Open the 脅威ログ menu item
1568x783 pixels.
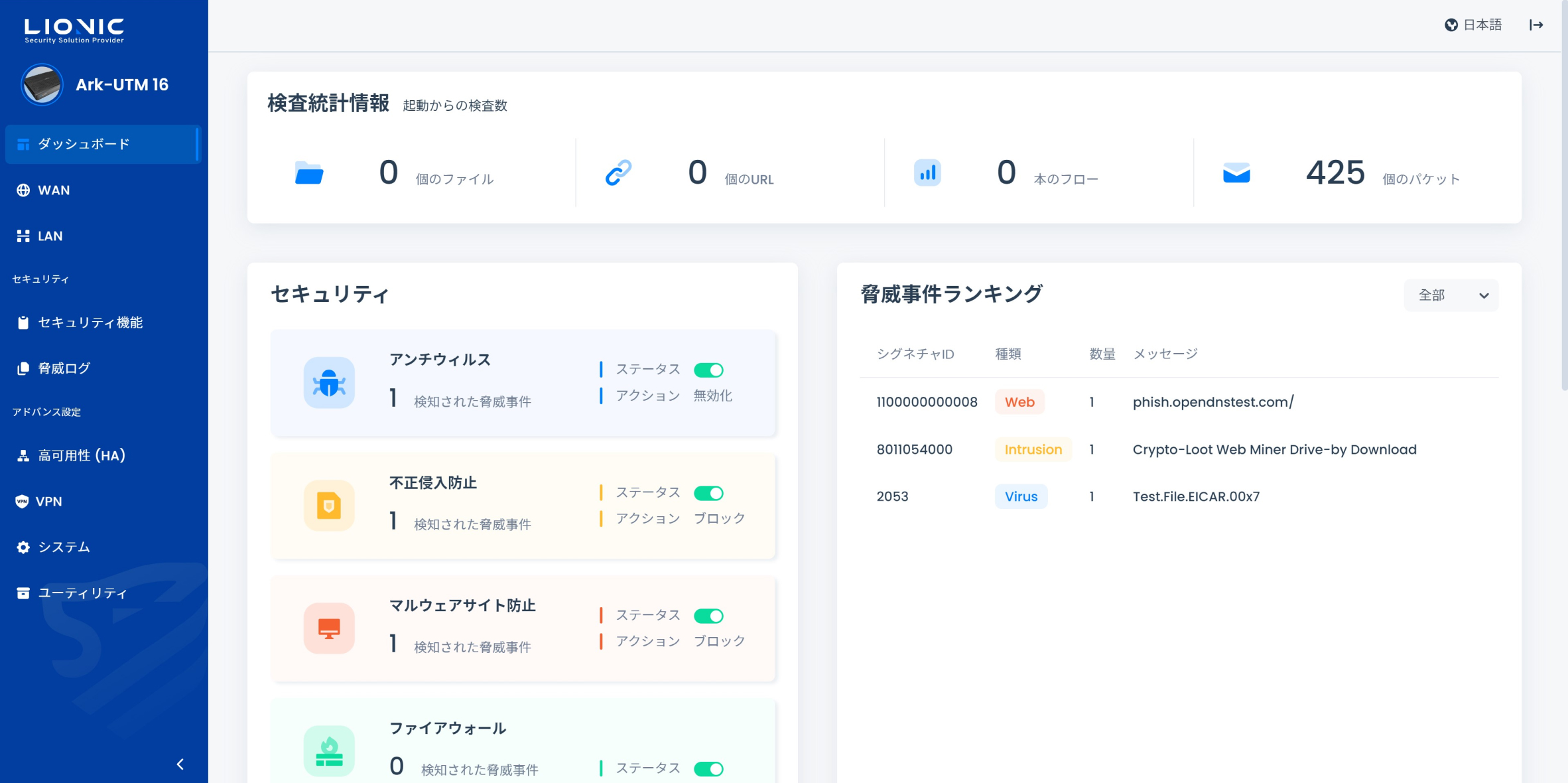(x=64, y=368)
